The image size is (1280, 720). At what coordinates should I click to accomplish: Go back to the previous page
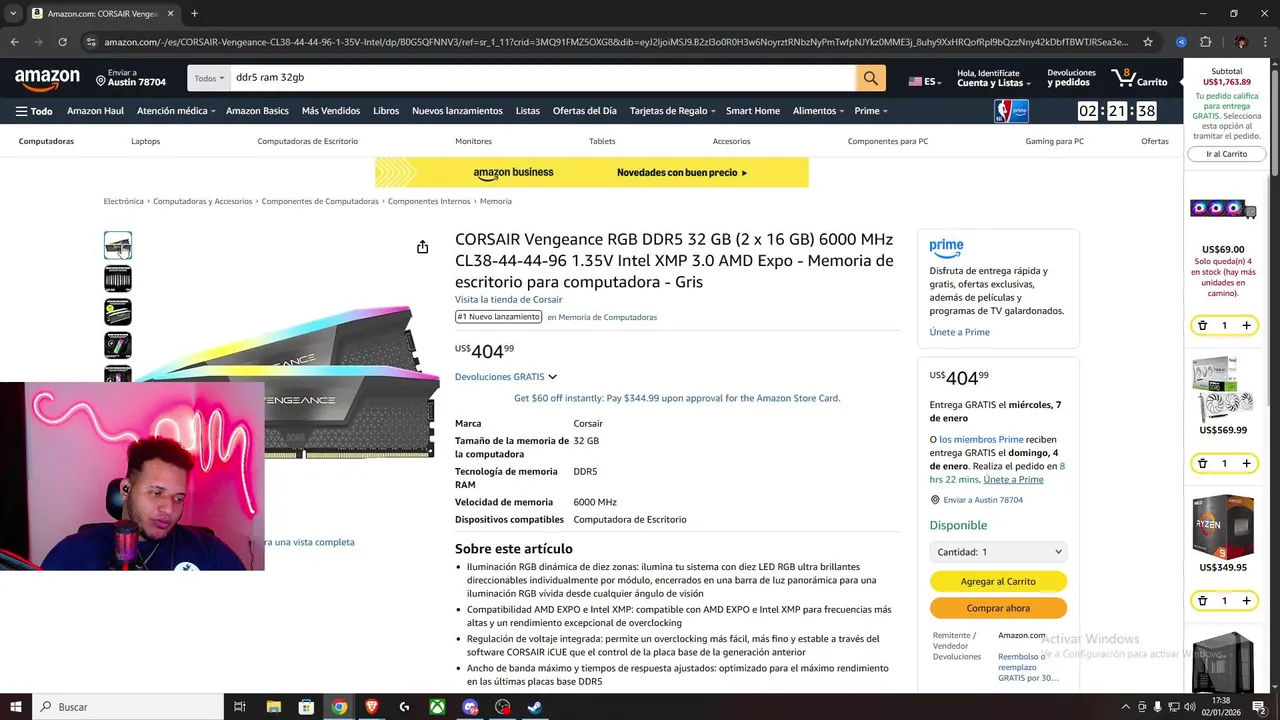pos(14,42)
